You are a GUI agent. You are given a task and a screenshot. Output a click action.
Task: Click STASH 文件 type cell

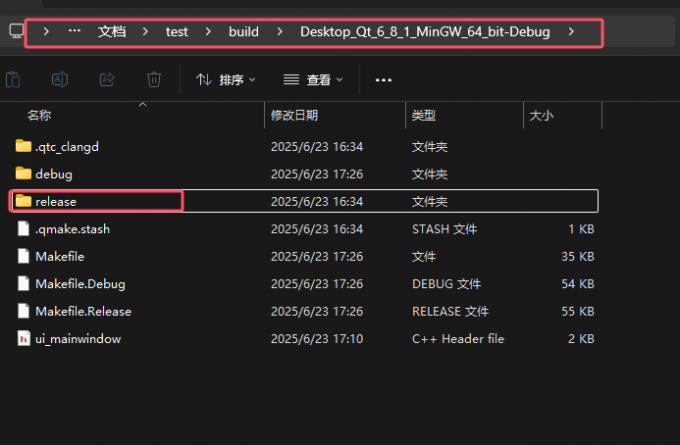445,229
